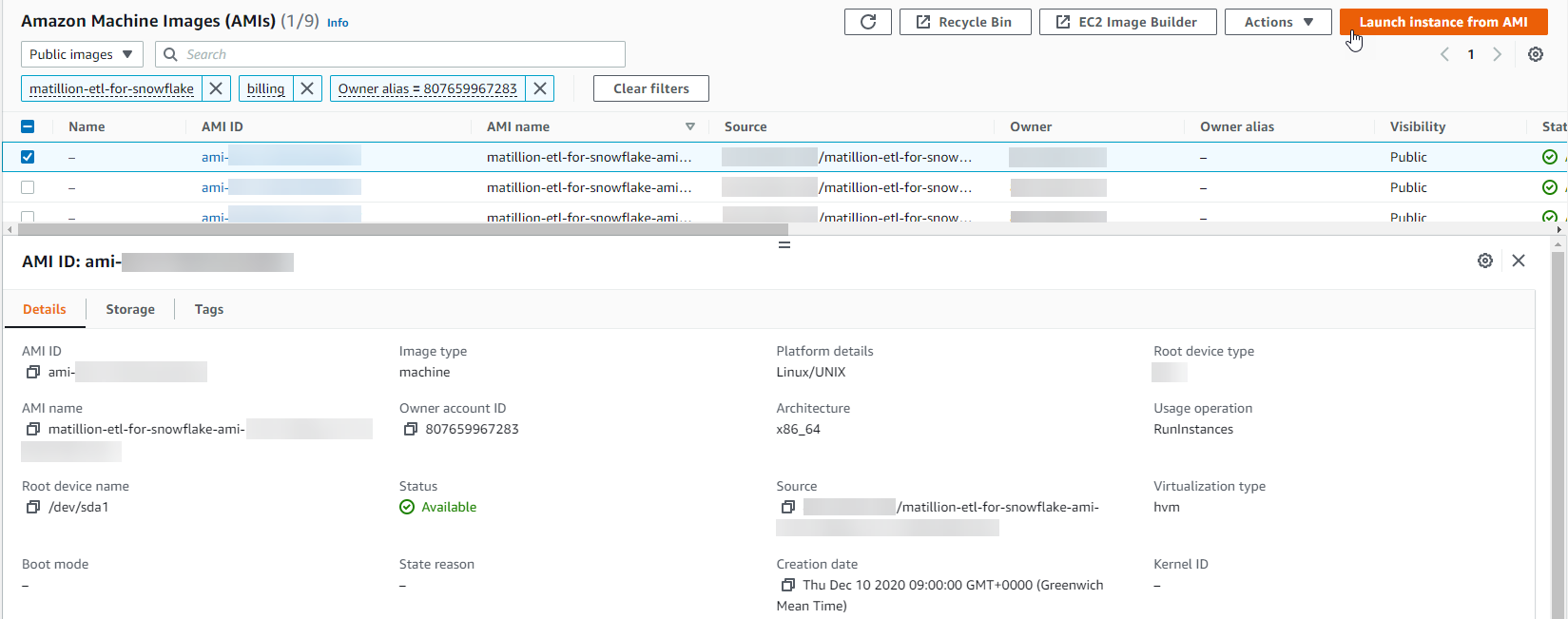Expand the Actions dropdown menu
1568x619 pixels.
click(x=1278, y=22)
